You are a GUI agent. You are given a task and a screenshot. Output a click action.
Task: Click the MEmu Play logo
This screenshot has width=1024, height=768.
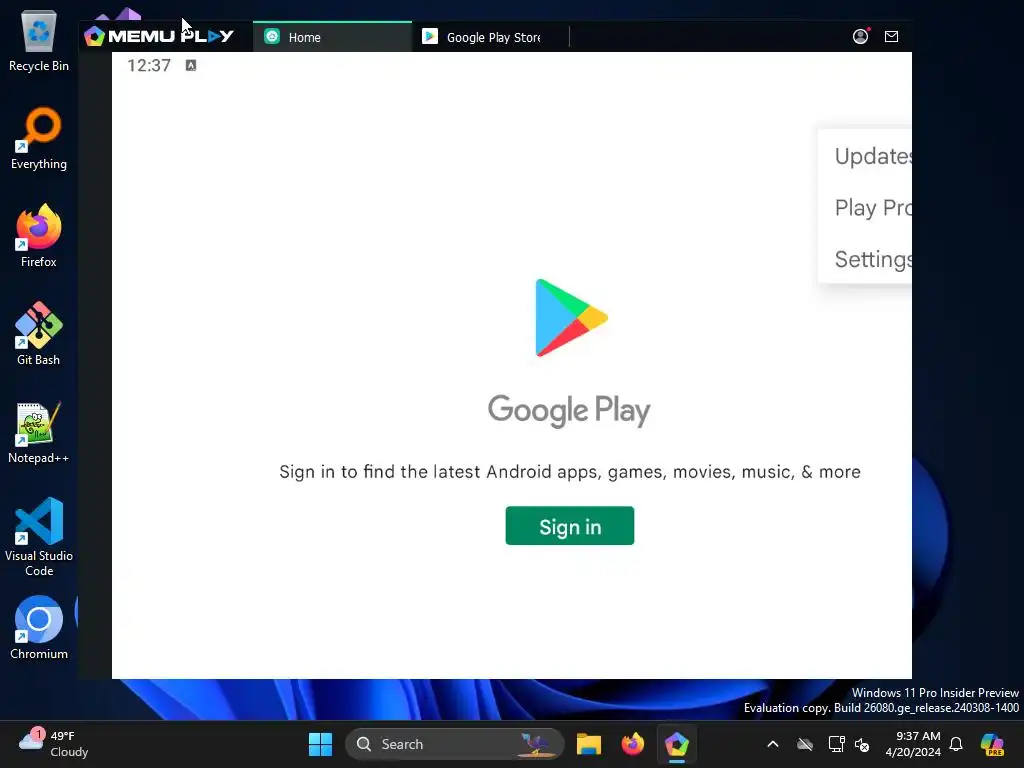click(x=159, y=36)
